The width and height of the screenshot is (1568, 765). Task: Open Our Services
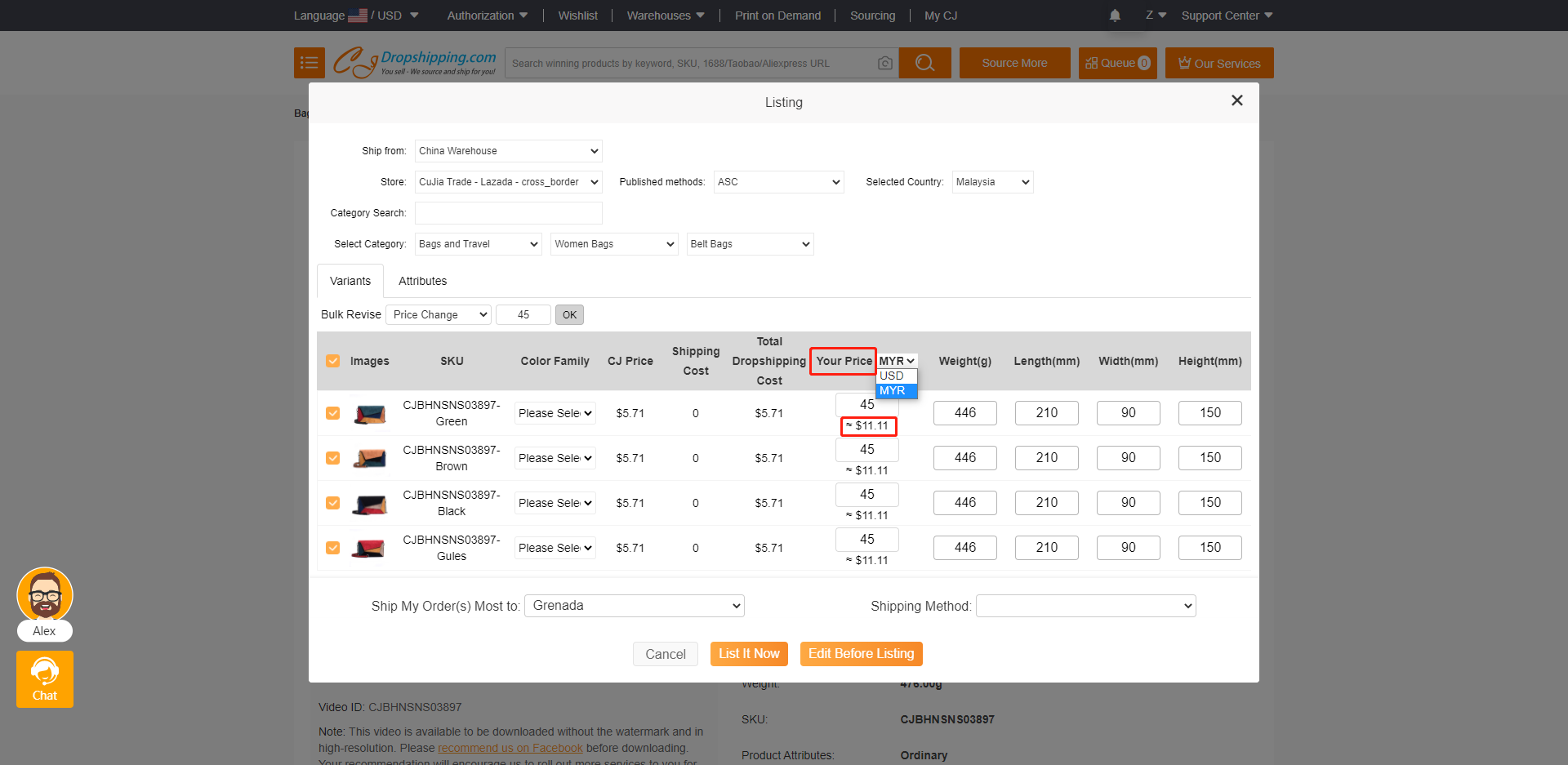[x=1218, y=63]
